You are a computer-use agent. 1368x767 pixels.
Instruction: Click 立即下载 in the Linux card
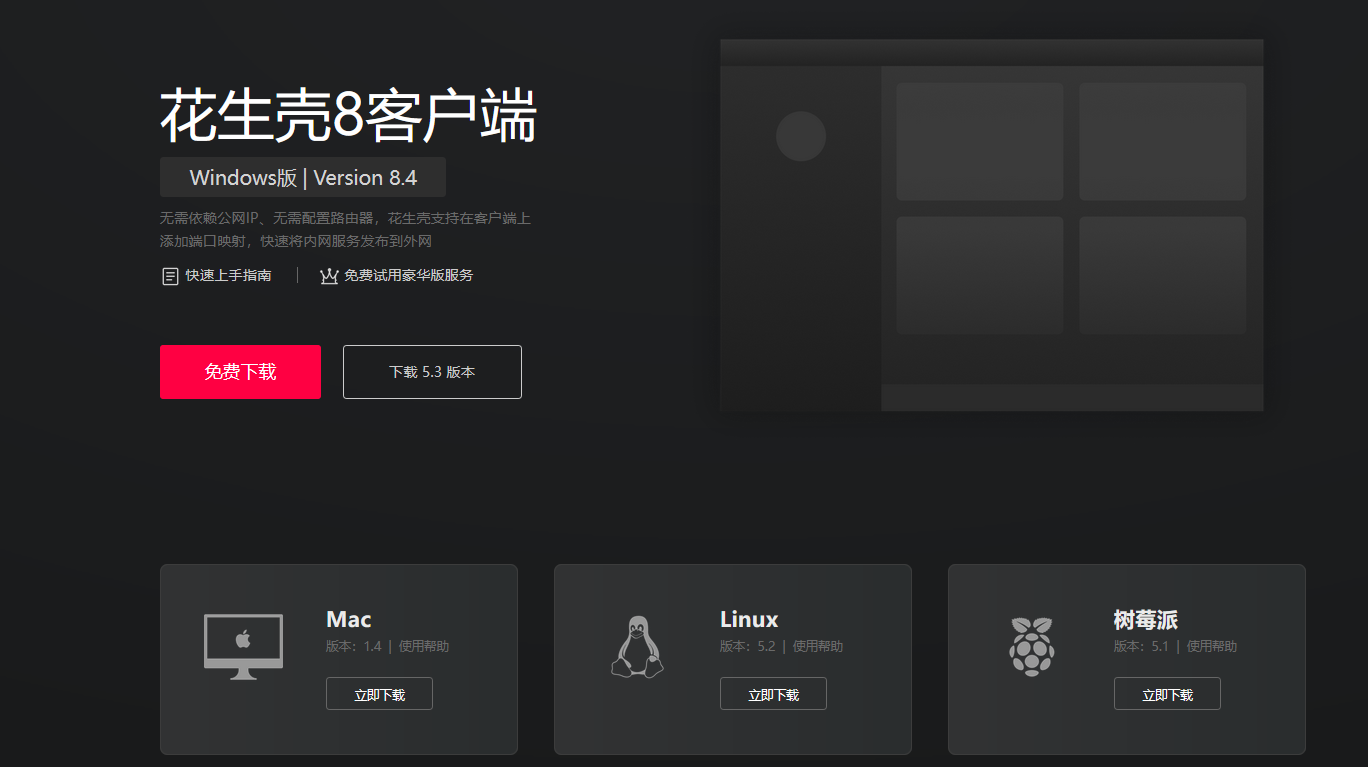pyautogui.click(x=773, y=694)
